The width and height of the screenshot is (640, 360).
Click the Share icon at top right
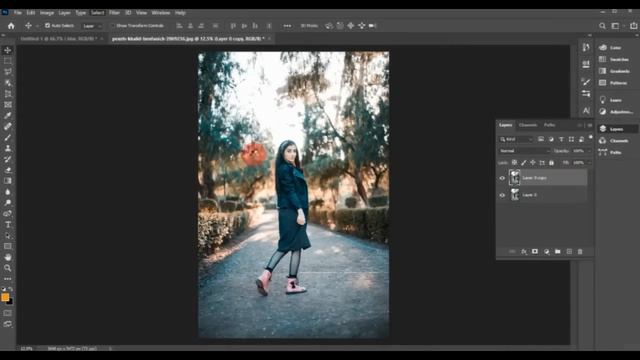633,26
